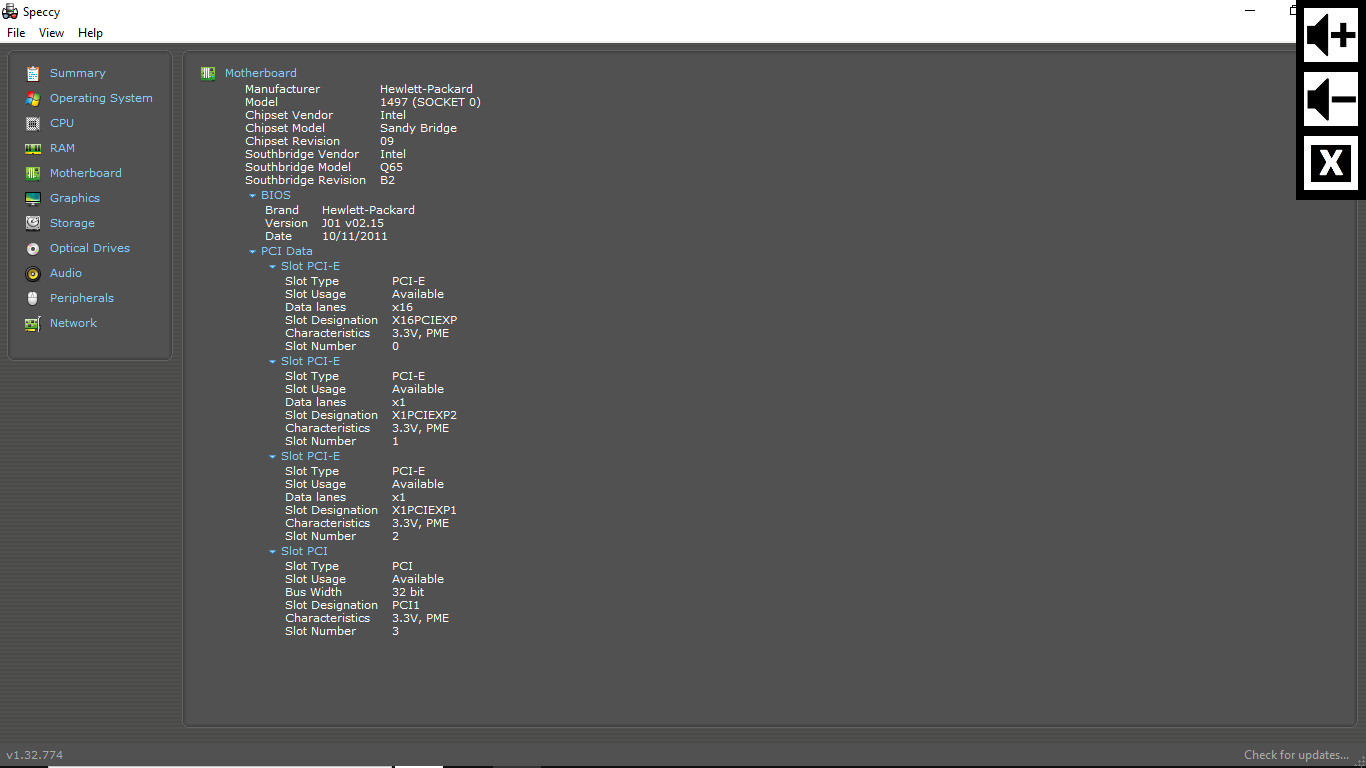Select the Optical Drives disc icon
The width and height of the screenshot is (1366, 768).
point(33,248)
